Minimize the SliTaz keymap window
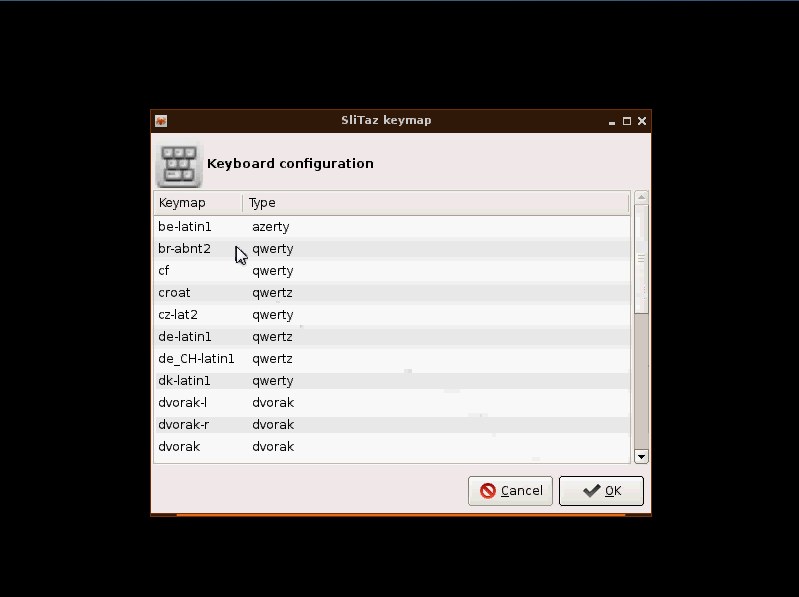Image resolution: width=799 pixels, height=597 pixels. [611, 121]
